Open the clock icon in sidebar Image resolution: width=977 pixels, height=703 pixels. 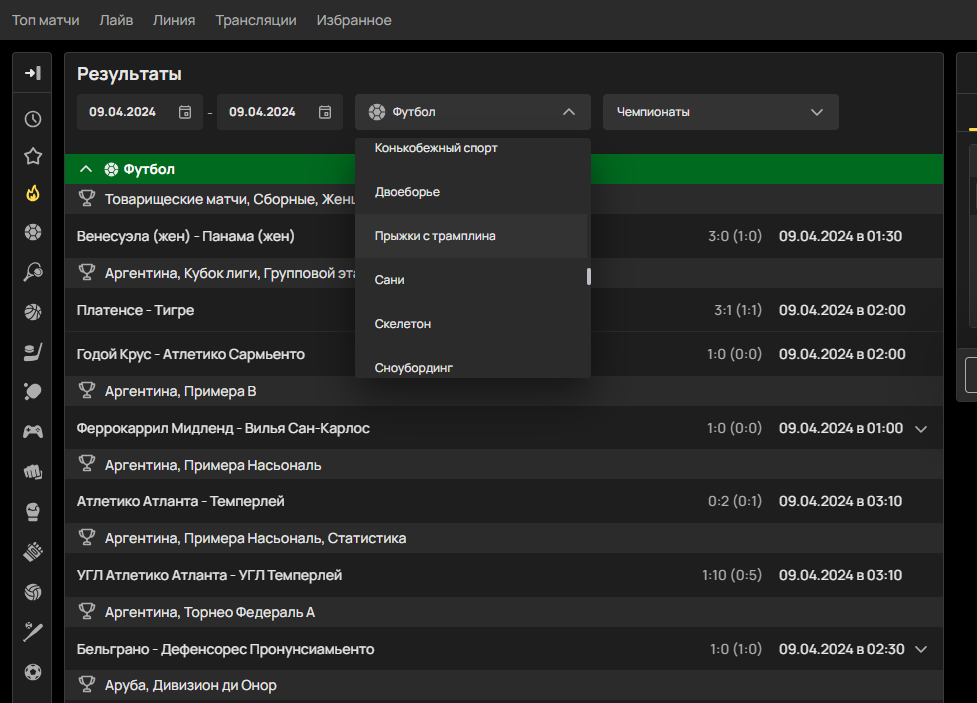tap(33, 119)
